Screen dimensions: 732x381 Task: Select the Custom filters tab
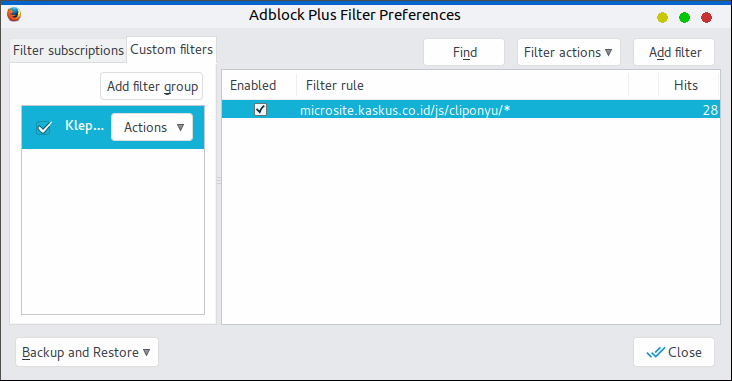[x=171, y=49]
